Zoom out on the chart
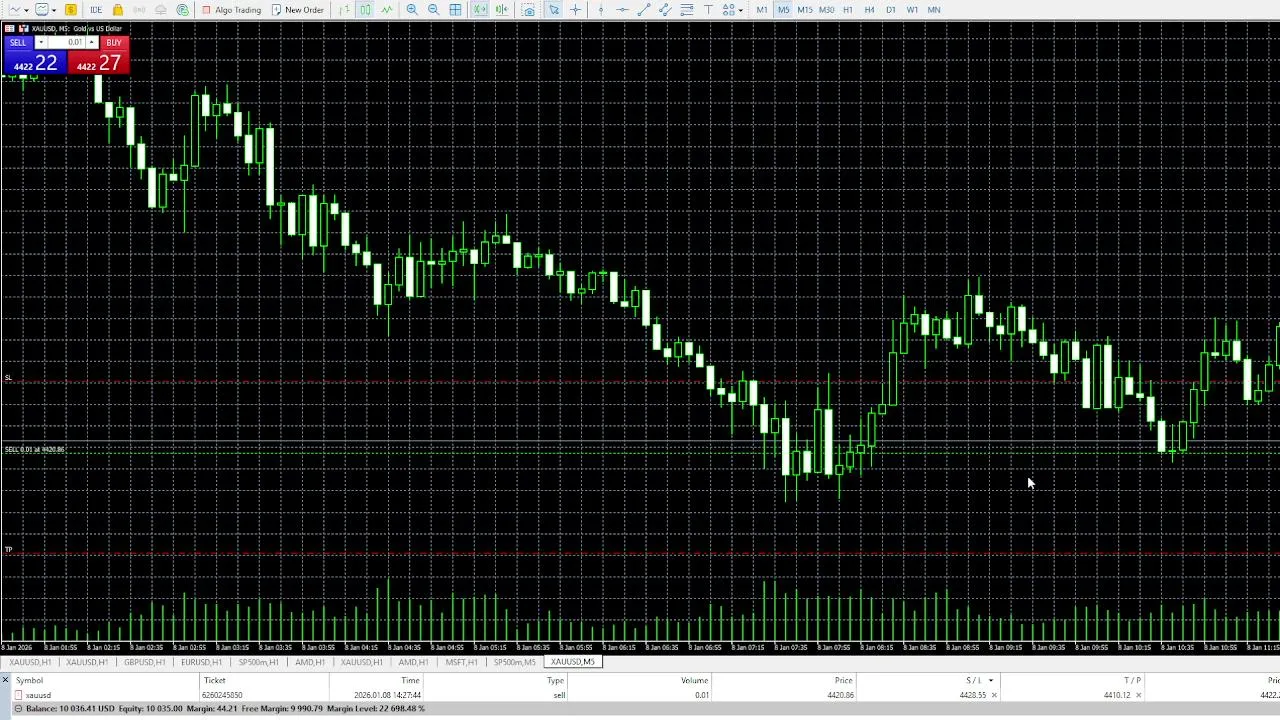Viewport: 1280px width, 720px height. click(x=434, y=10)
